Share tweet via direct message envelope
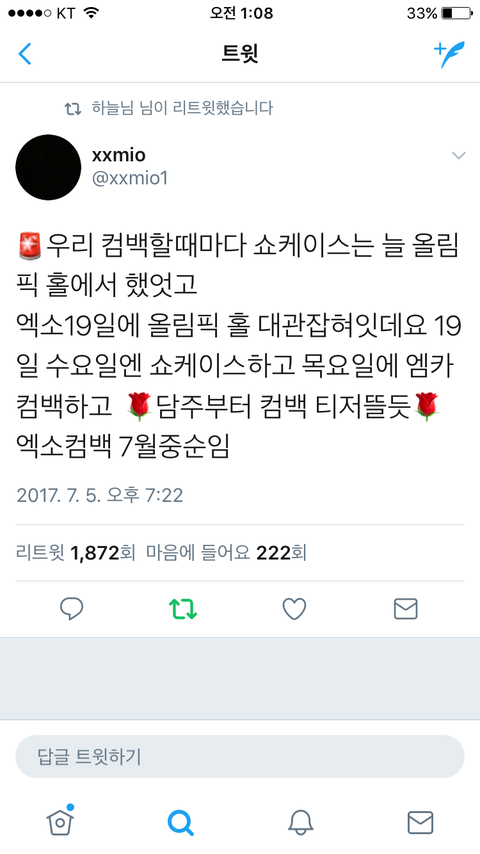This screenshot has height=854, width=480. click(406, 609)
